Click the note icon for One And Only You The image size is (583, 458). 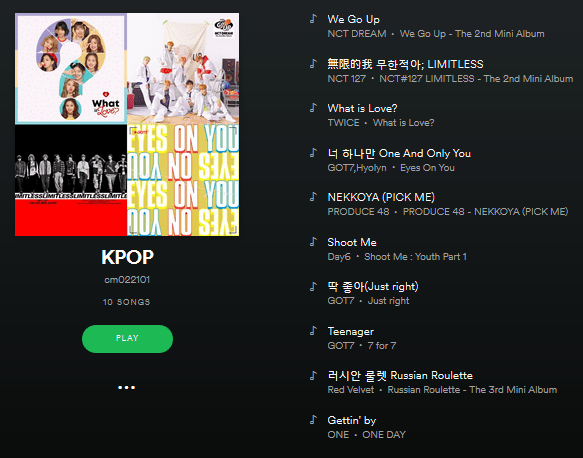pyautogui.click(x=313, y=153)
